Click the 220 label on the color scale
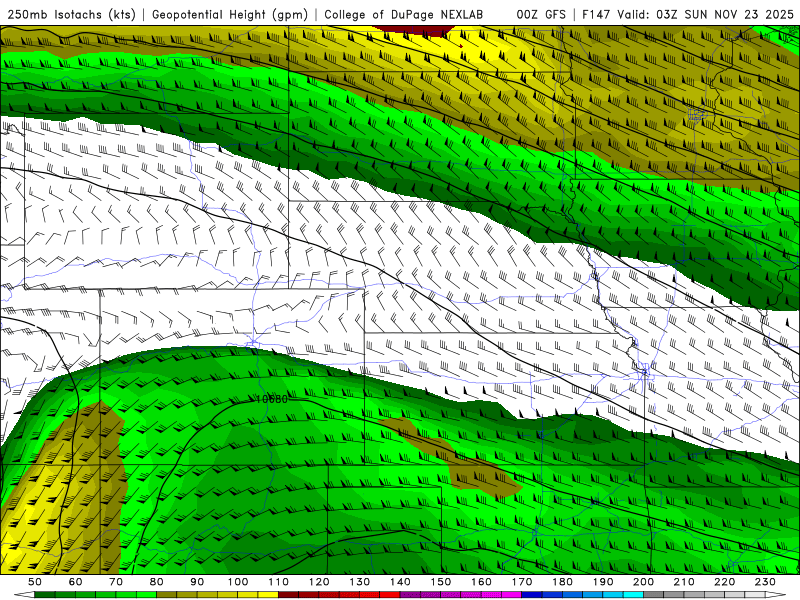Image resolution: width=800 pixels, height=600 pixels. 724,582
